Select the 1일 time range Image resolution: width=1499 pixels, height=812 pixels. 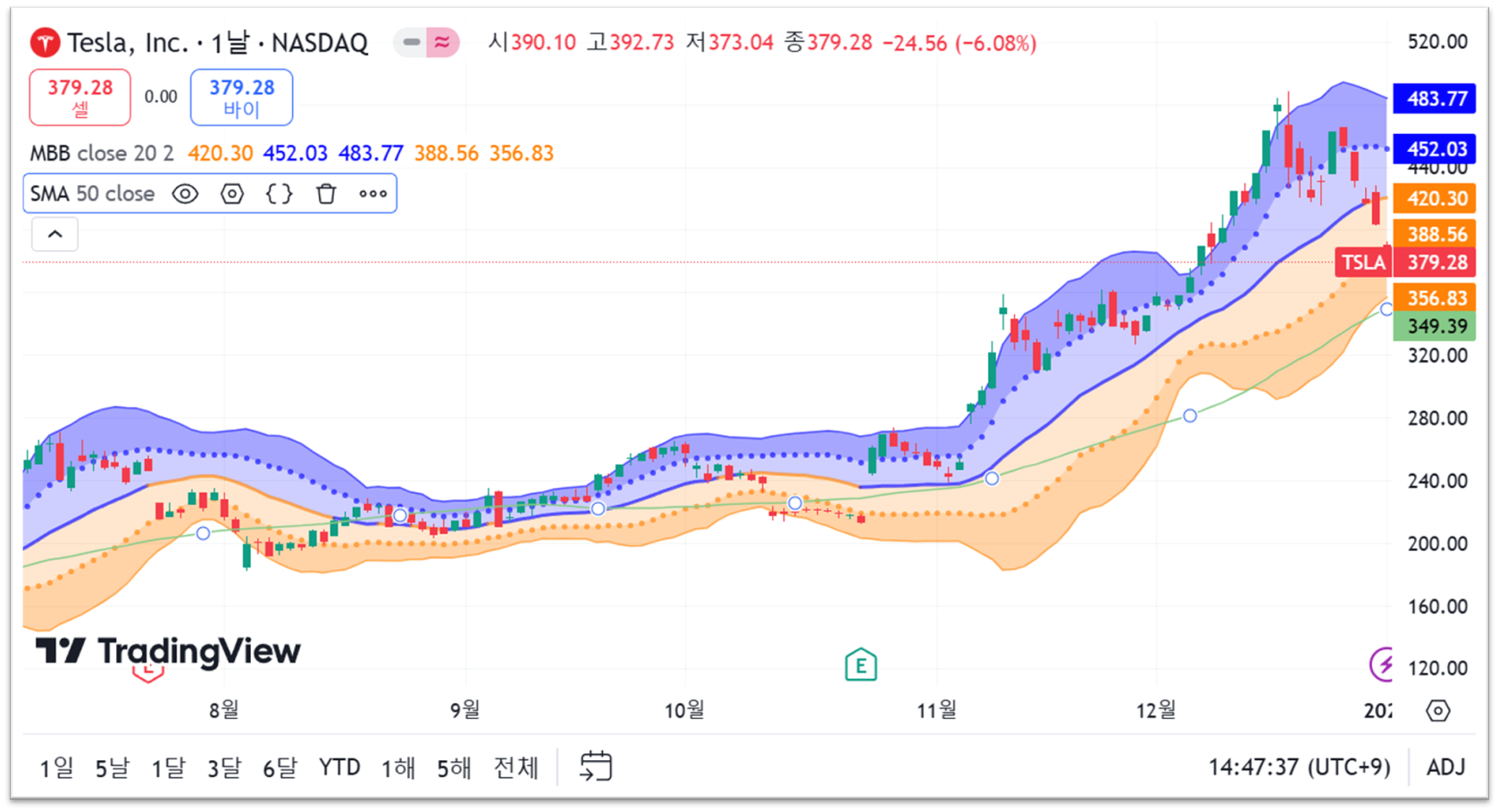56,767
